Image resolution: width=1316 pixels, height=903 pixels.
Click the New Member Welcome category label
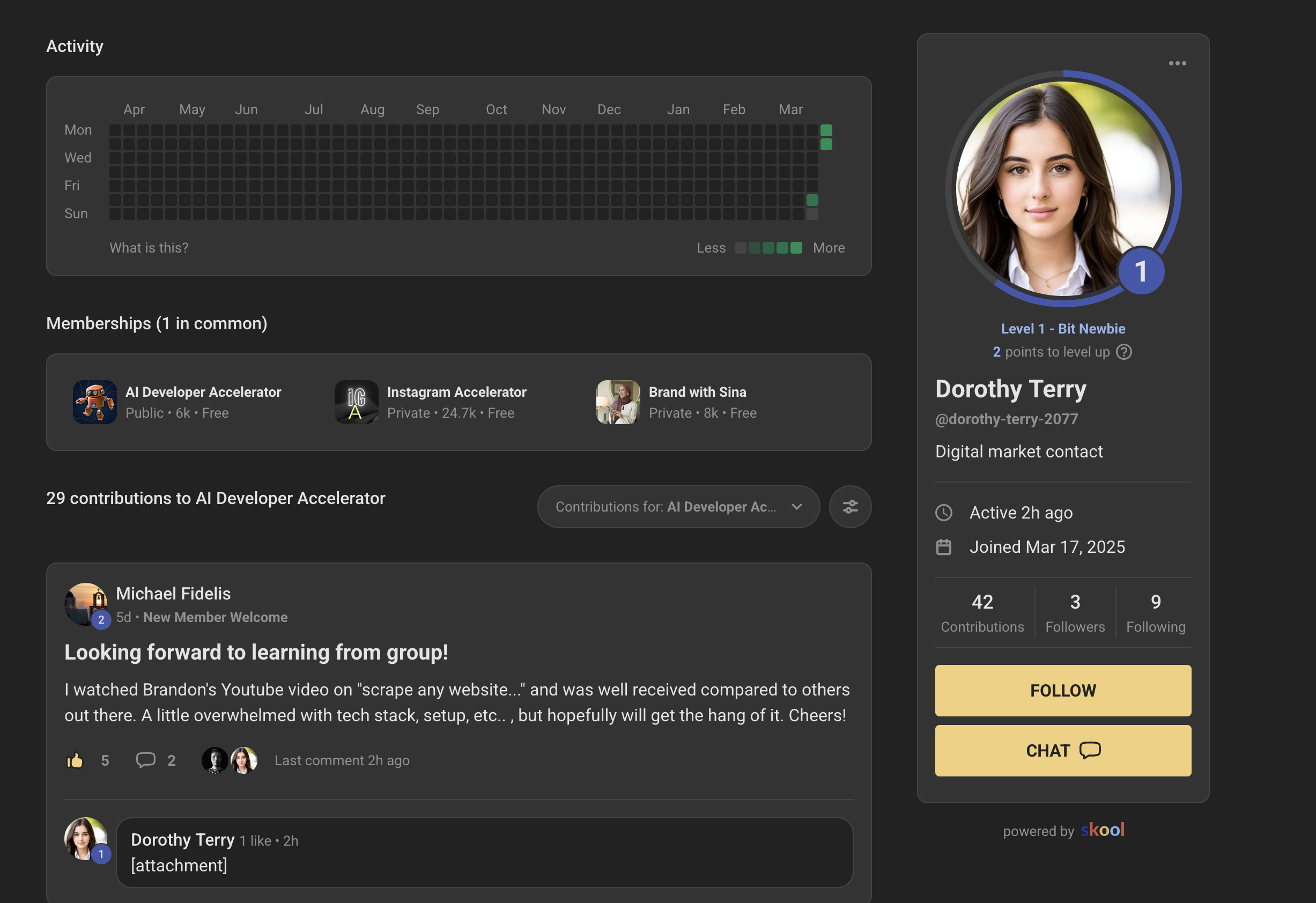coord(215,617)
